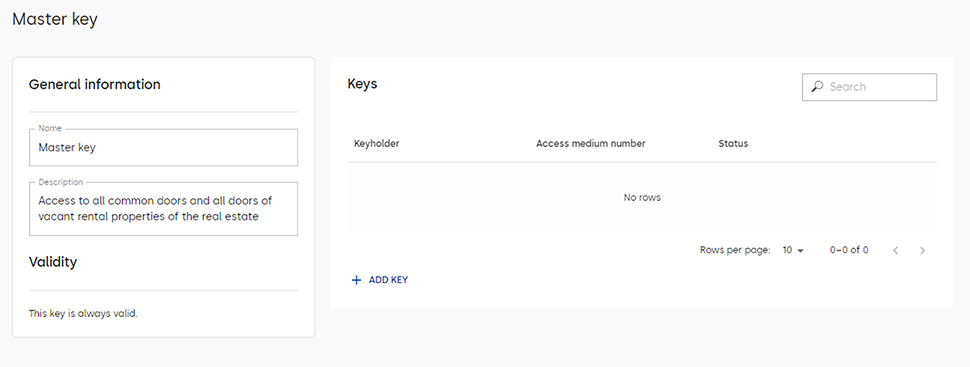Click the magnifier icon in the search box
970x367 pixels.
[817, 87]
